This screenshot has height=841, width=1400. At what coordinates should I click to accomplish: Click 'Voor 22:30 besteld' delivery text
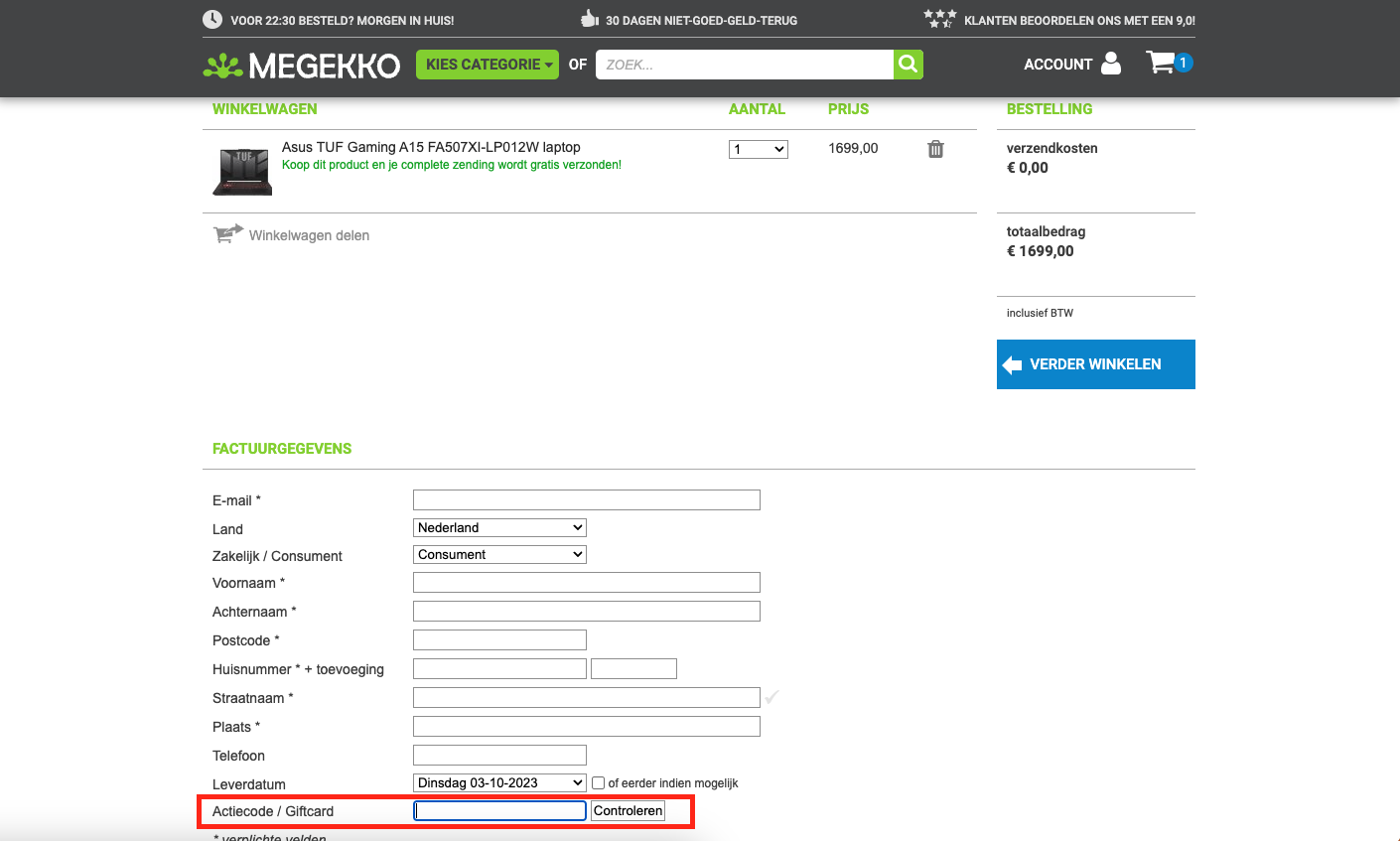343,20
